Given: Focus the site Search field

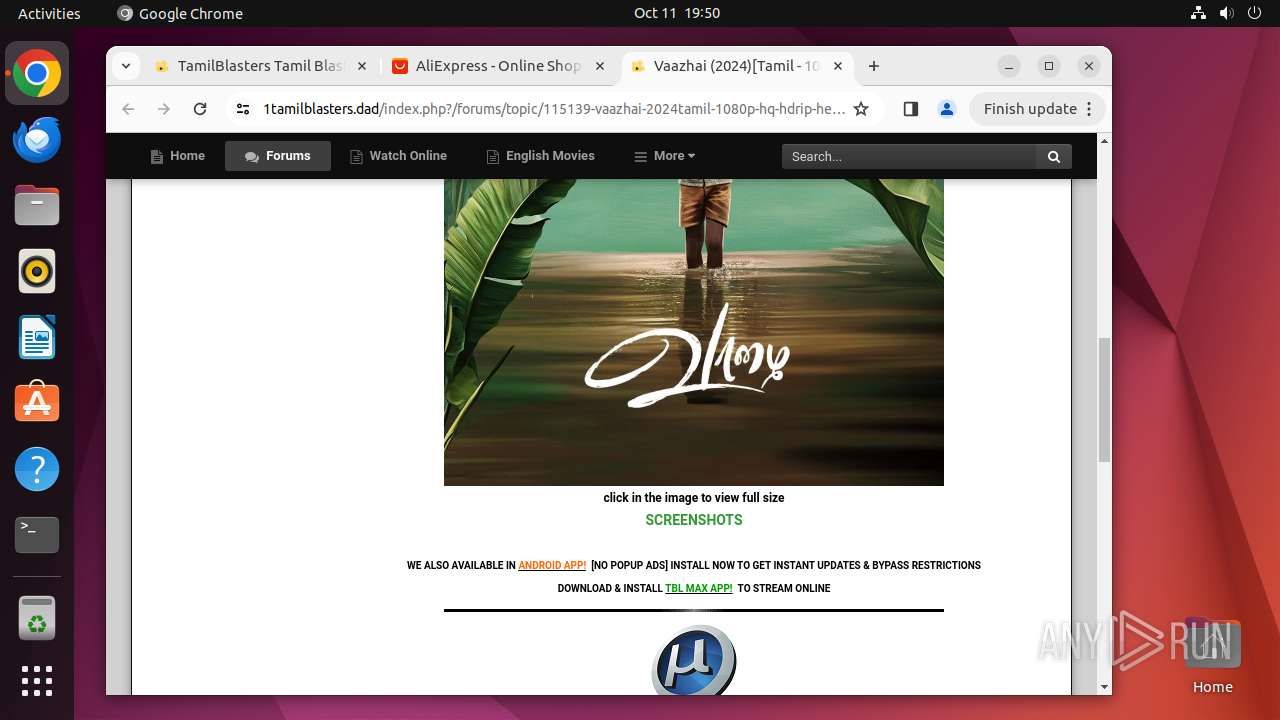Looking at the screenshot, I should tap(909, 156).
